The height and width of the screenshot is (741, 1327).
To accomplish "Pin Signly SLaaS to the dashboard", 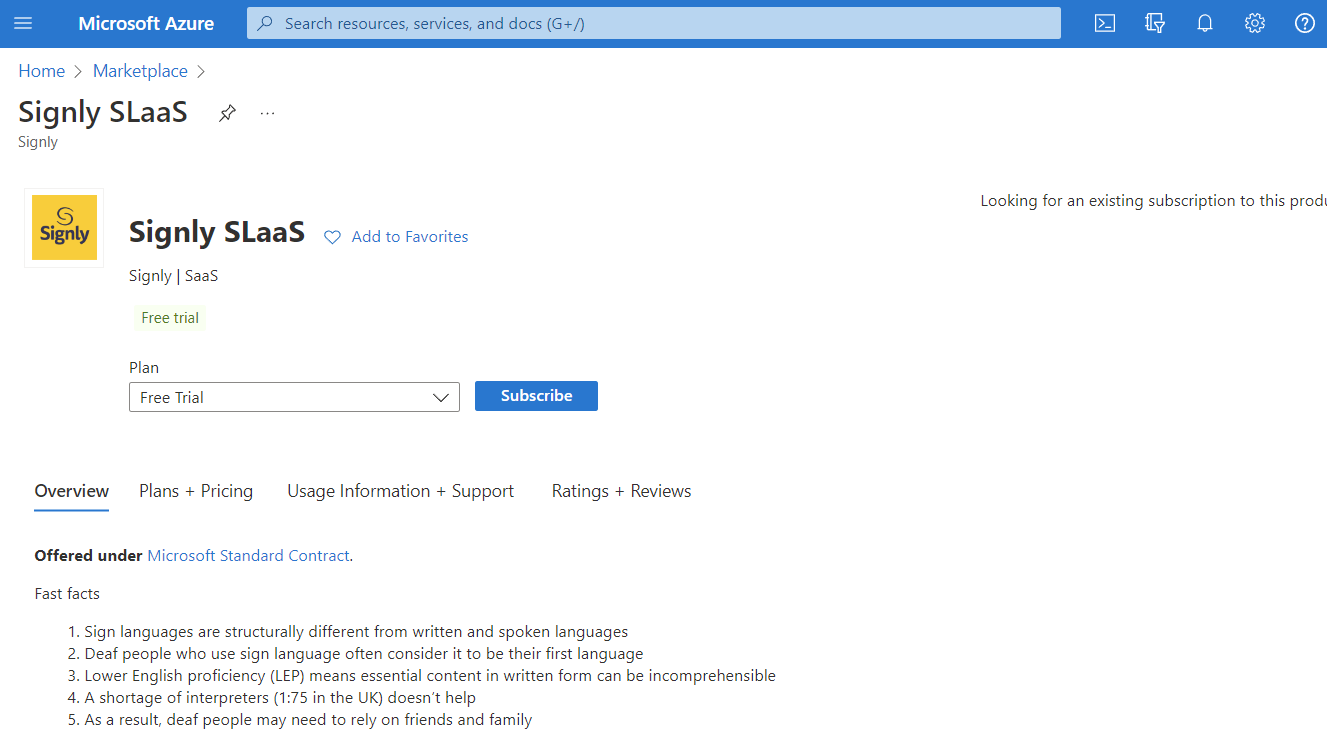I will pyautogui.click(x=228, y=113).
